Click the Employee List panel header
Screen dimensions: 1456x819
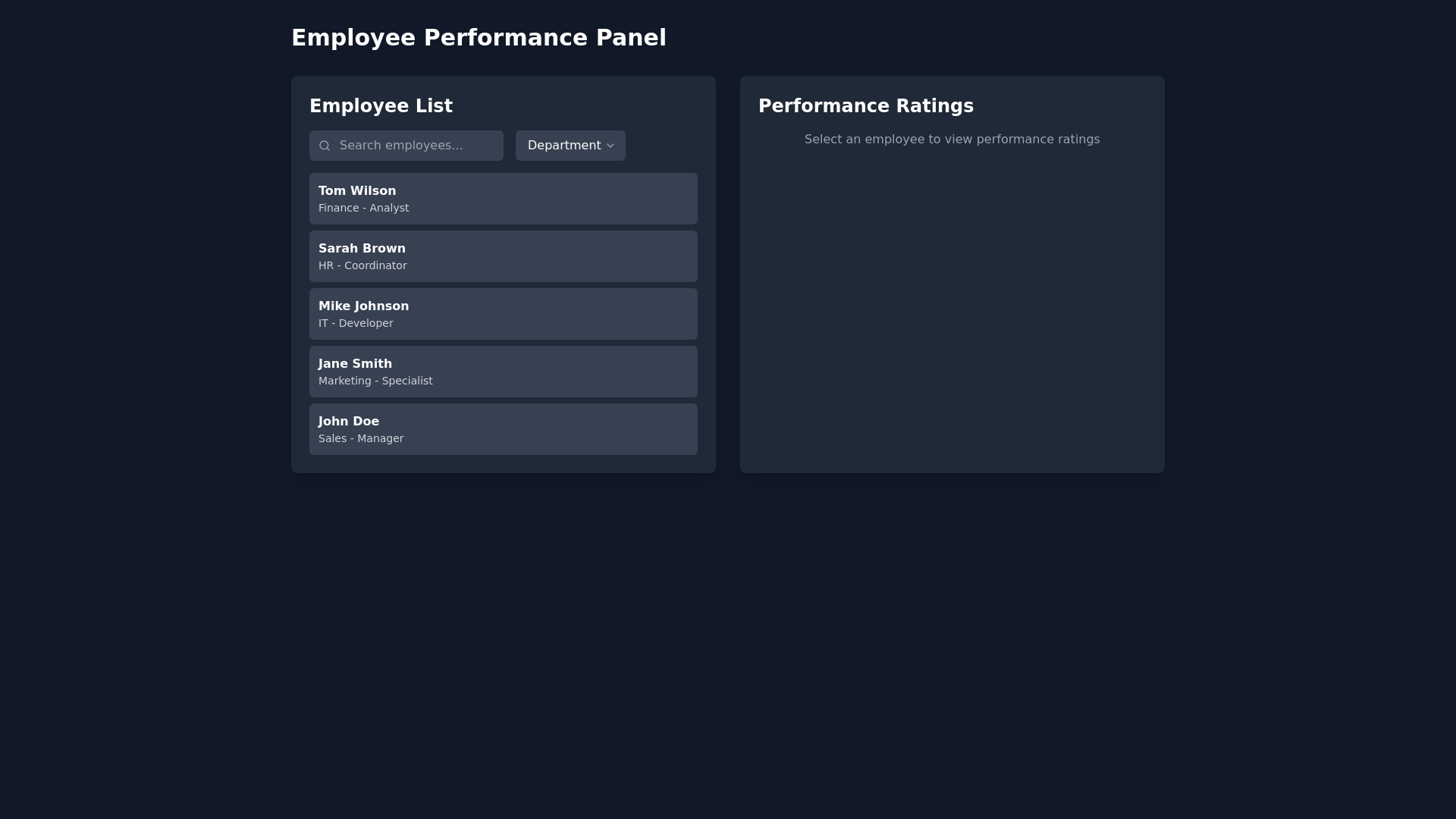click(x=381, y=105)
